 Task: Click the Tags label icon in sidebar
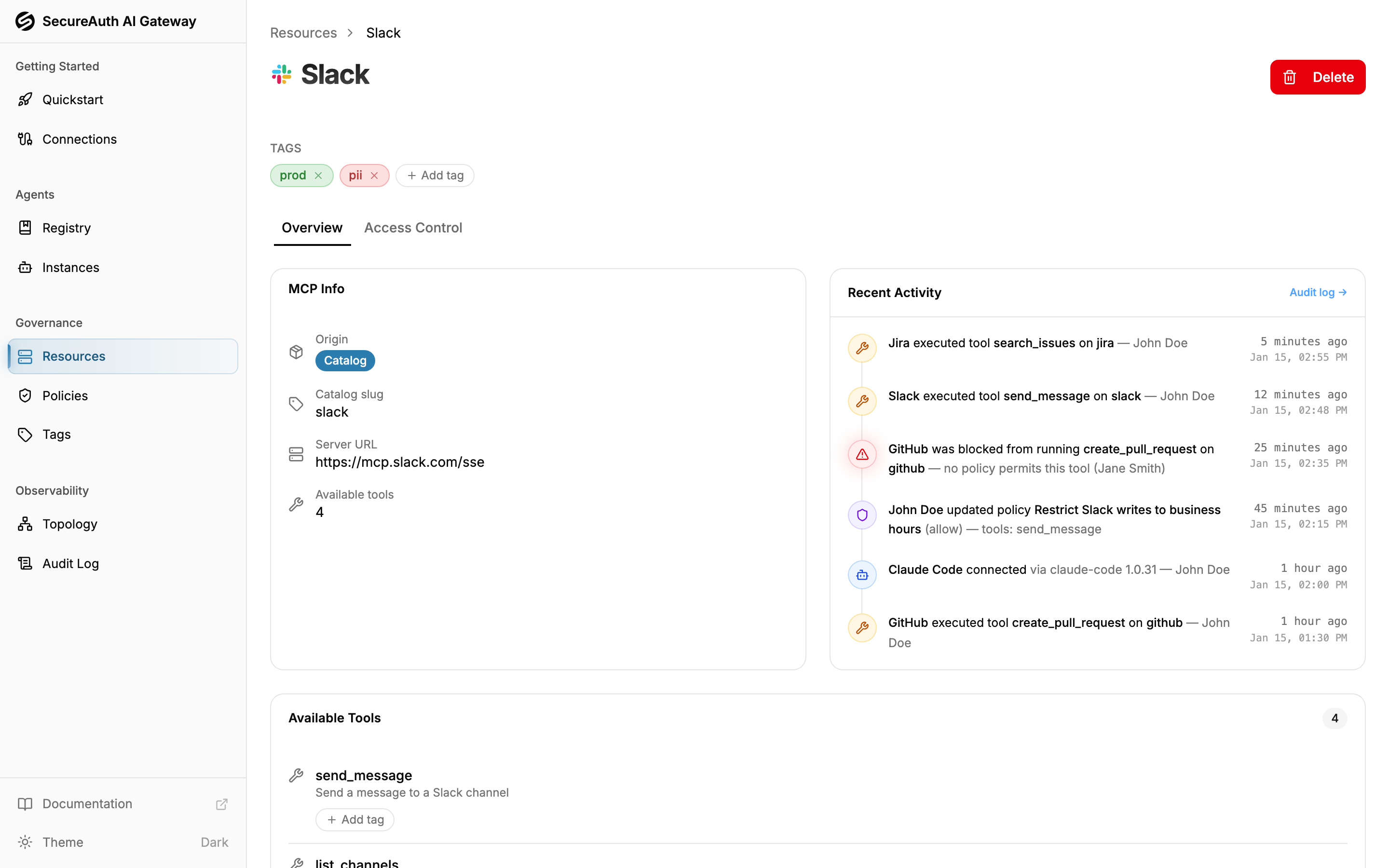[x=25, y=434]
